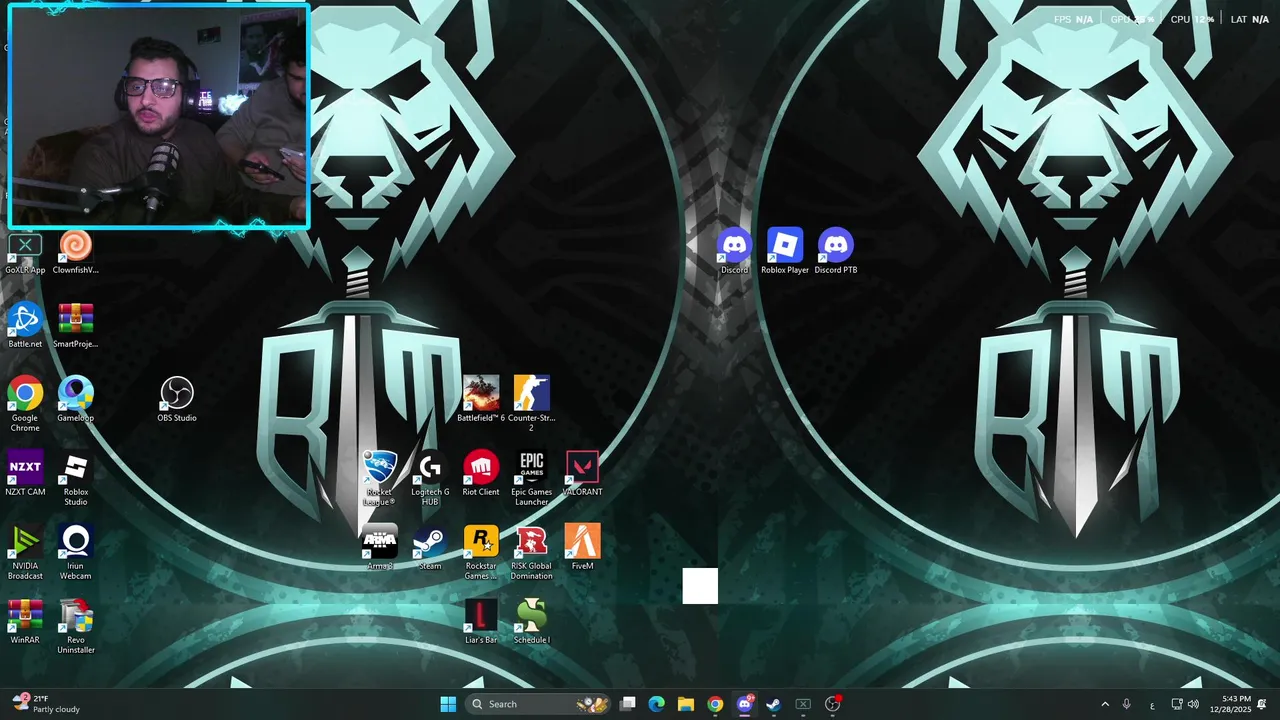1280x720 pixels.
Task: Select the Iriun Webcam desktop icon
Action: tap(75, 552)
